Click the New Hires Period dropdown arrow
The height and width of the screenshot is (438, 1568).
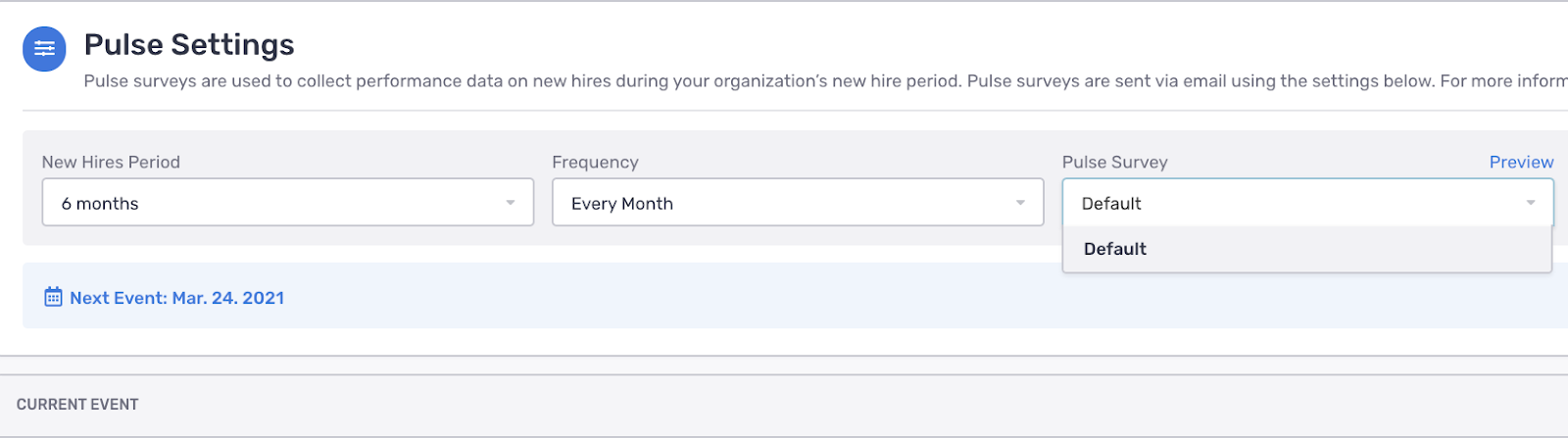(511, 203)
